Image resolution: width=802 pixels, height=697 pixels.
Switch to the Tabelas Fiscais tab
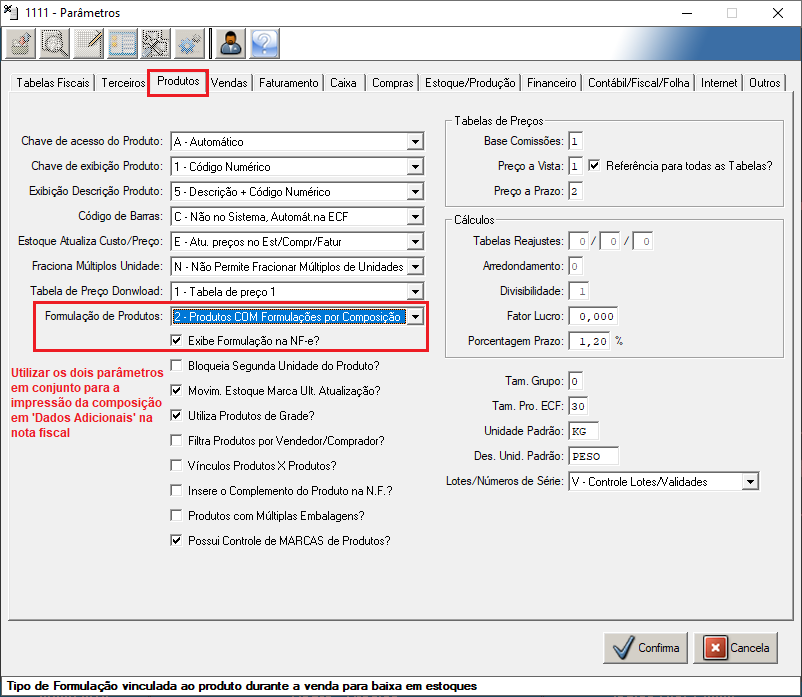click(53, 83)
